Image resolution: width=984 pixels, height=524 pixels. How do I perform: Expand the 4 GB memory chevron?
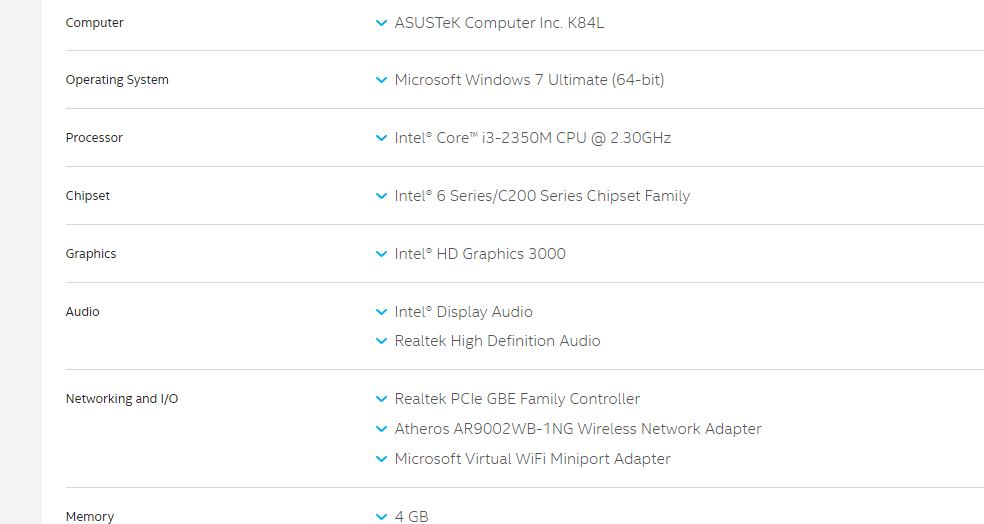pos(381,517)
